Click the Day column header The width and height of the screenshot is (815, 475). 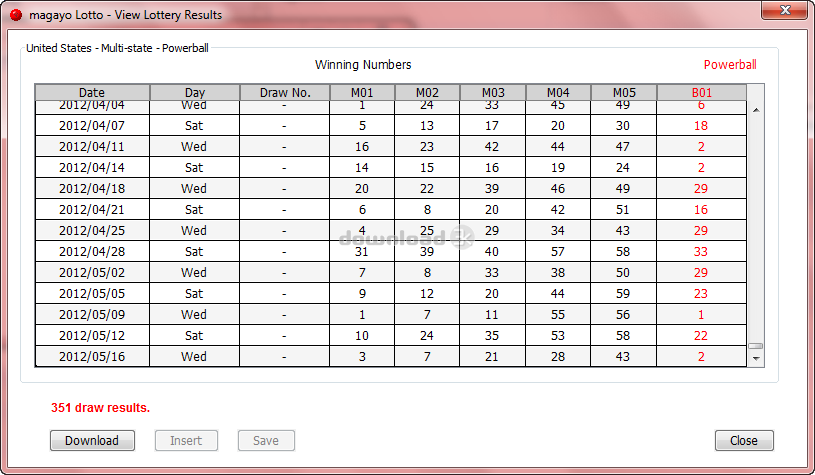(x=195, y=93)
